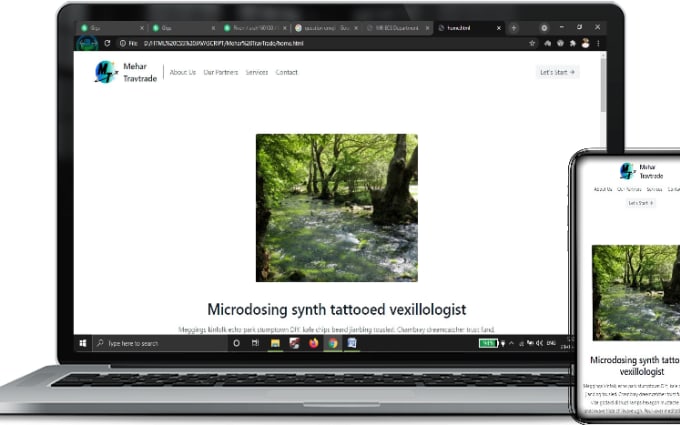Open Task View in the taskbar
Screen dimensions: 680x425
click(x=255, y=343)
